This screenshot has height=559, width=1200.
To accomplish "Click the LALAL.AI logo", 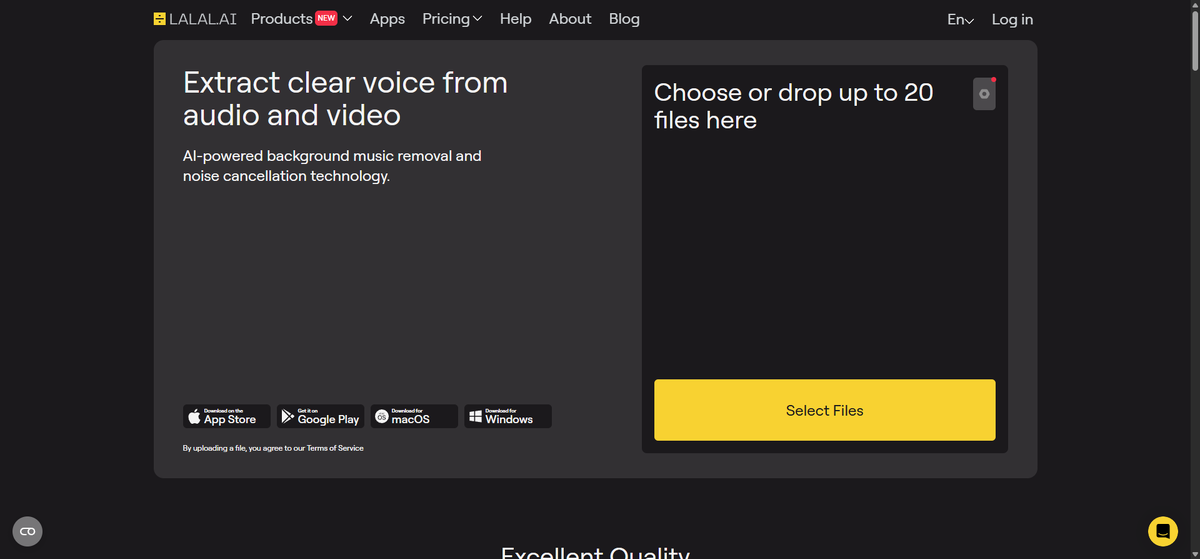I will point(195,19).
